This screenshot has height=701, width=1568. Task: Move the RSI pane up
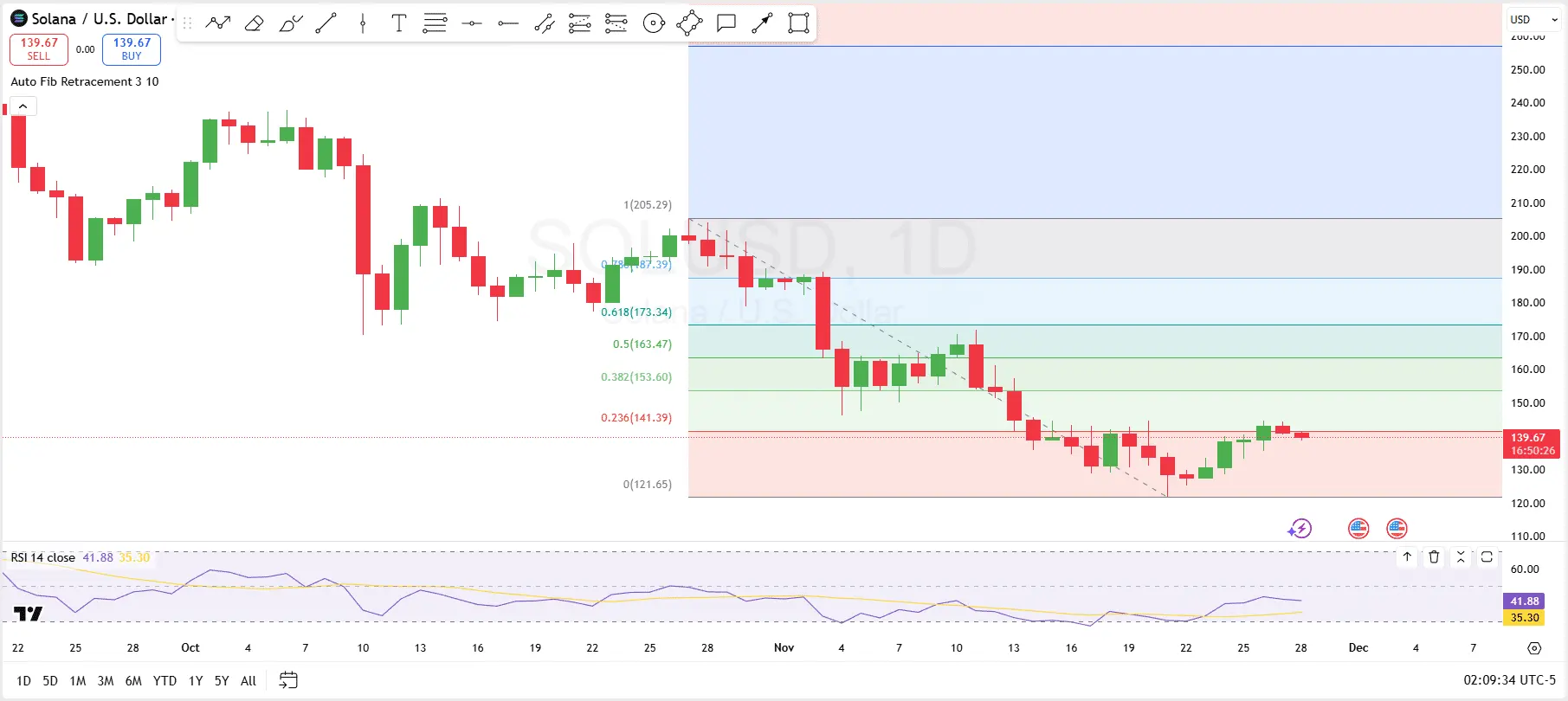(1407, 557)
